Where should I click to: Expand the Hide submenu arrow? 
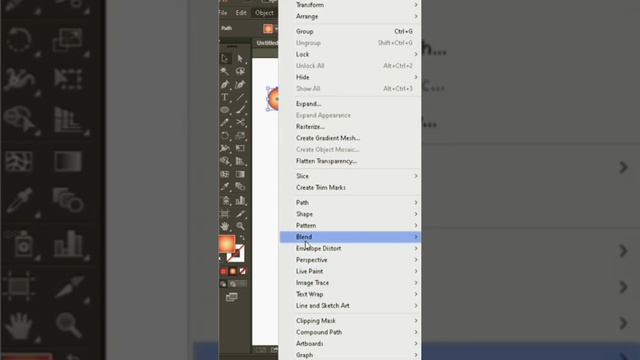click(x=416, y=77)
